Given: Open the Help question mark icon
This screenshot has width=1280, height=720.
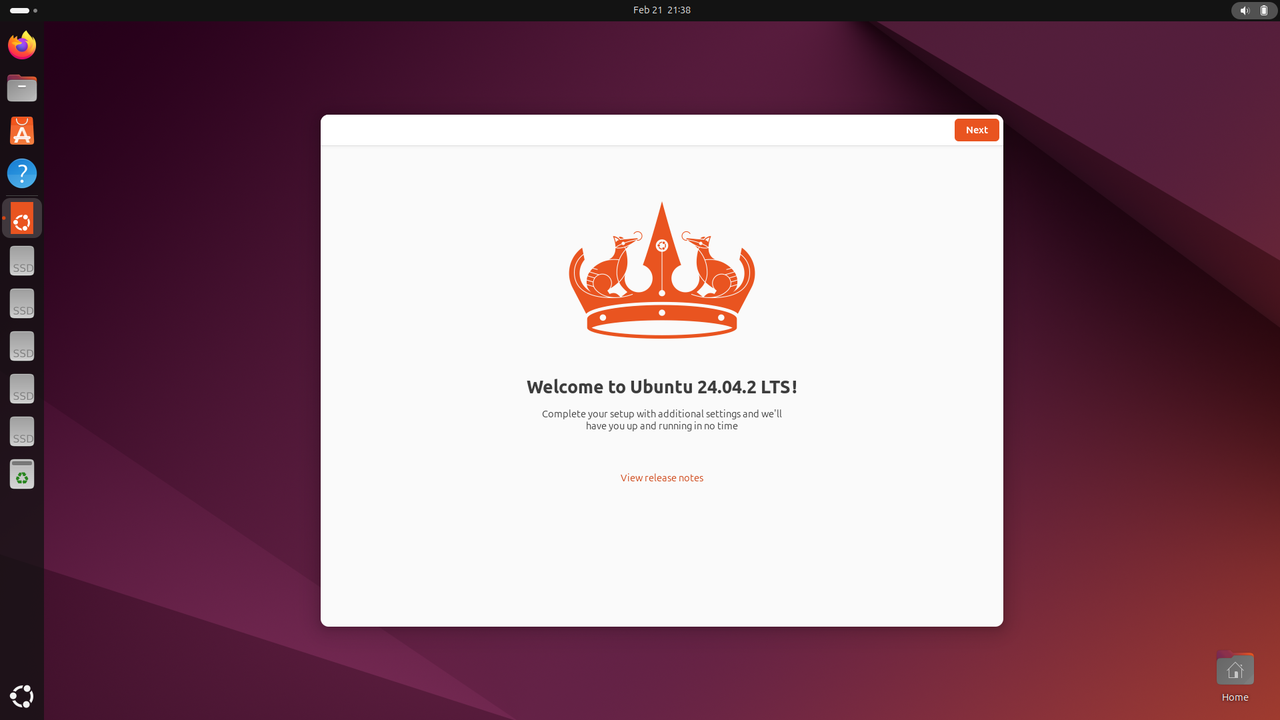Looking at the screenshot, I should [x=22, y=174].
